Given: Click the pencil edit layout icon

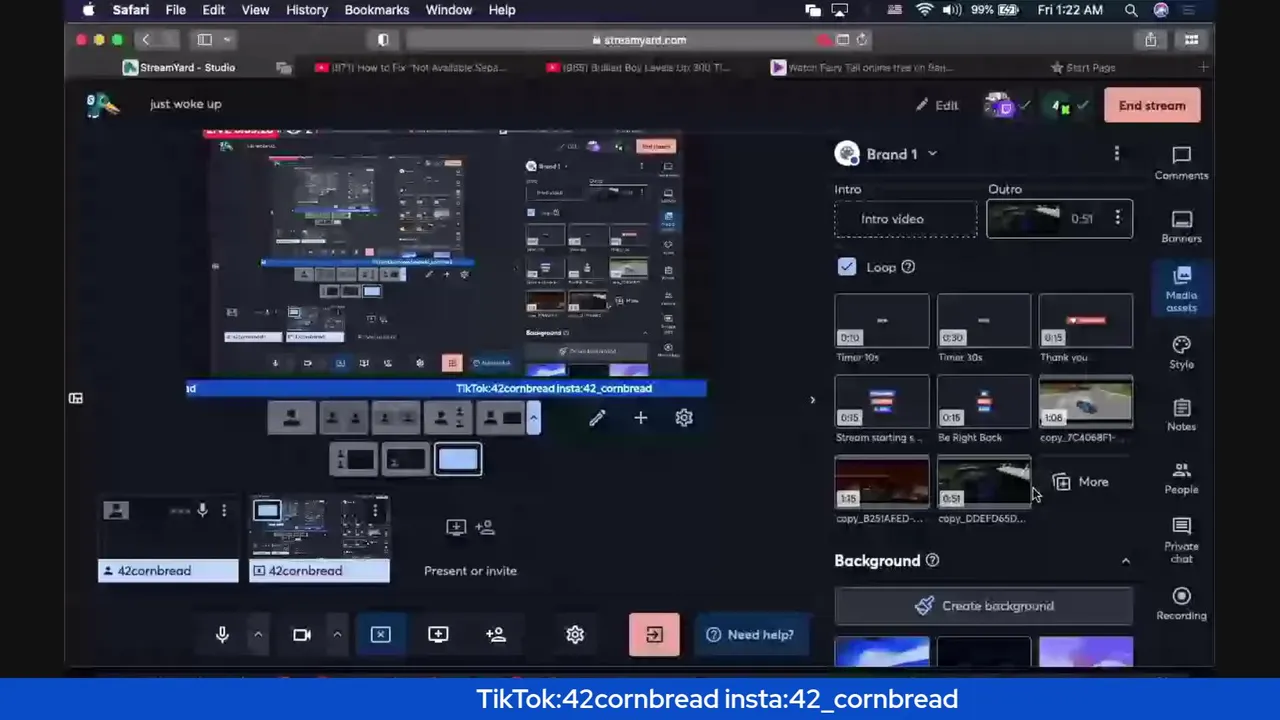Looking at the screenshot, I should point(597,418).
